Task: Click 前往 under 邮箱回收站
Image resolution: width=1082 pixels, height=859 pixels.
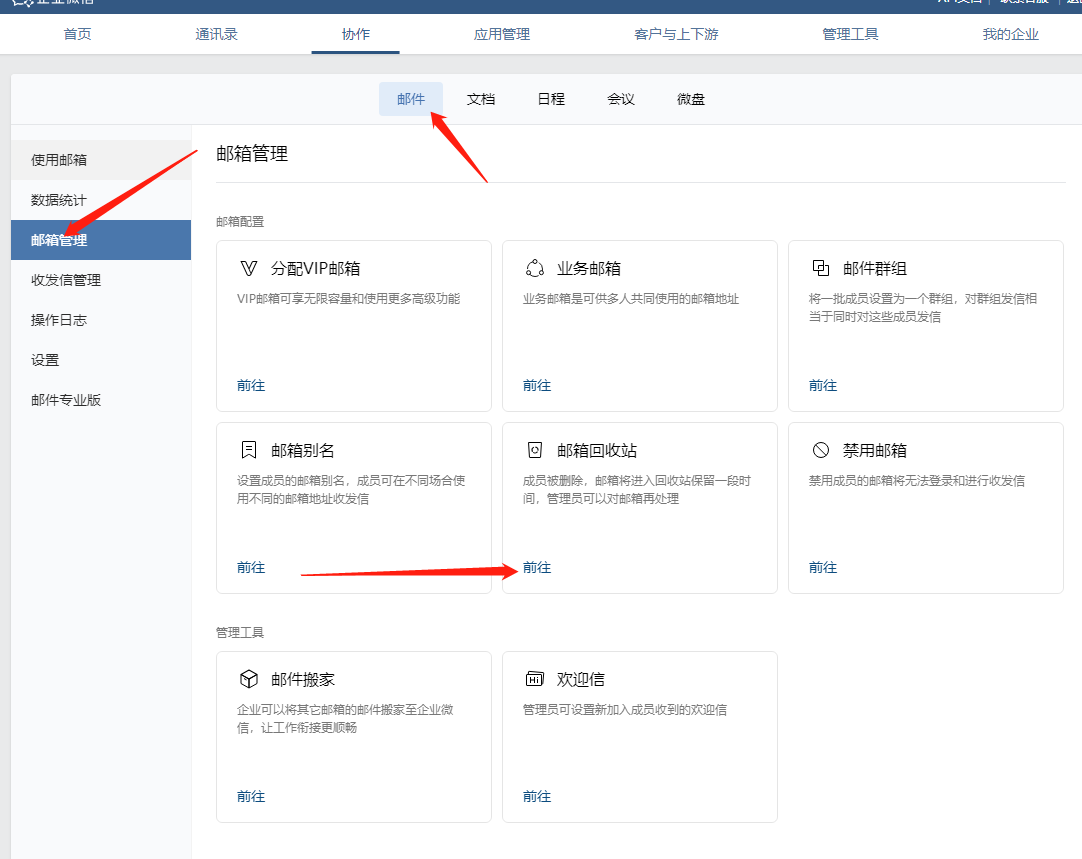Action: pyautogui.click(x=537, y=567)
